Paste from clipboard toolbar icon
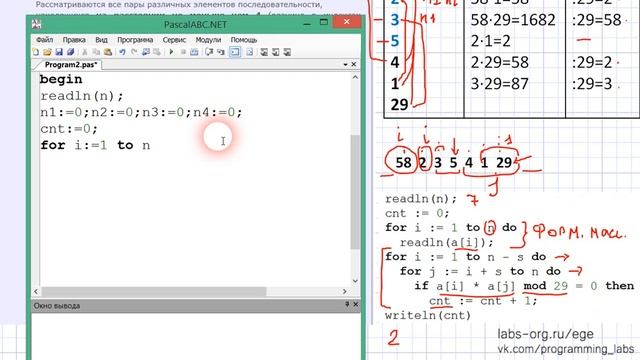Screen dimensions: 640x360 click(108, 52)
